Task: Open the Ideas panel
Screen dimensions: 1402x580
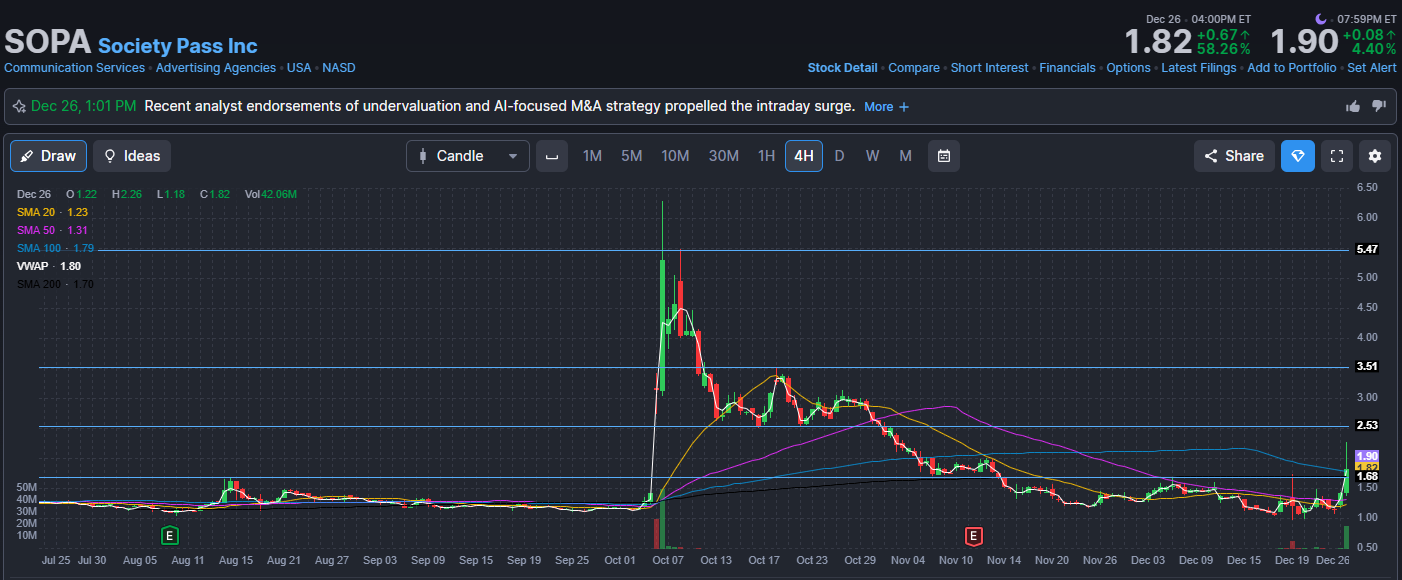Action: pyautogui.click(x=132, y=156)
